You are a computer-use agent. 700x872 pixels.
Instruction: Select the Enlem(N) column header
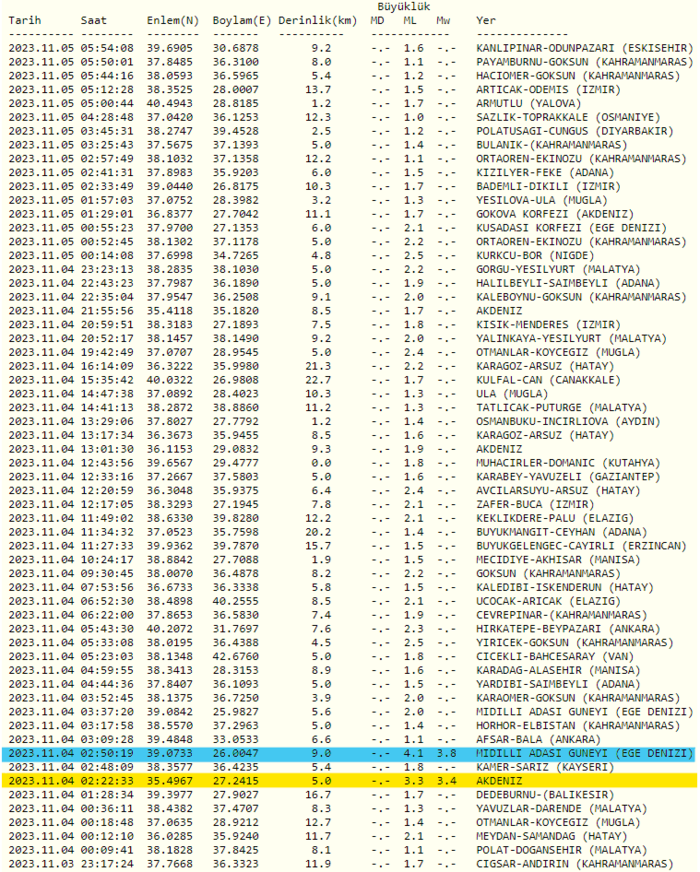(x=173, y=20)
